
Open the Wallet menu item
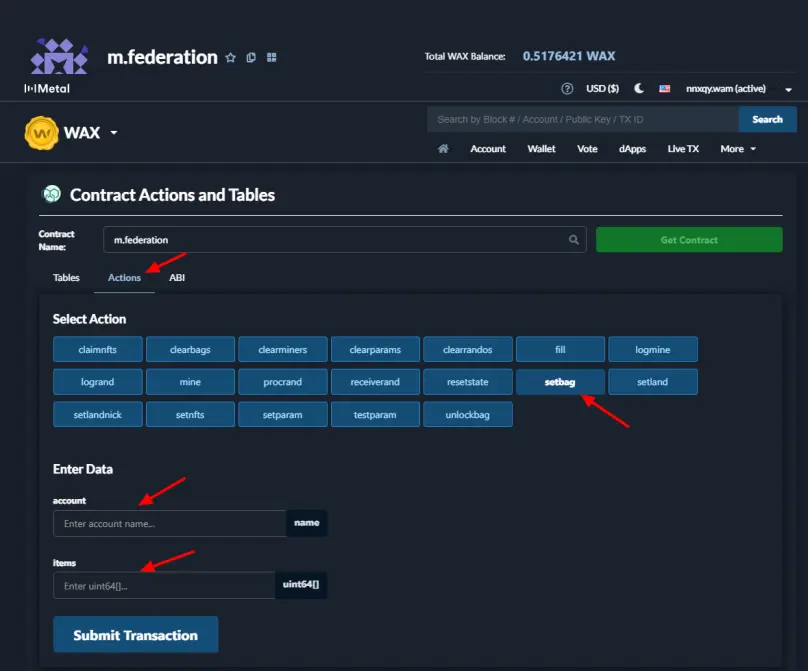point(541,149)
